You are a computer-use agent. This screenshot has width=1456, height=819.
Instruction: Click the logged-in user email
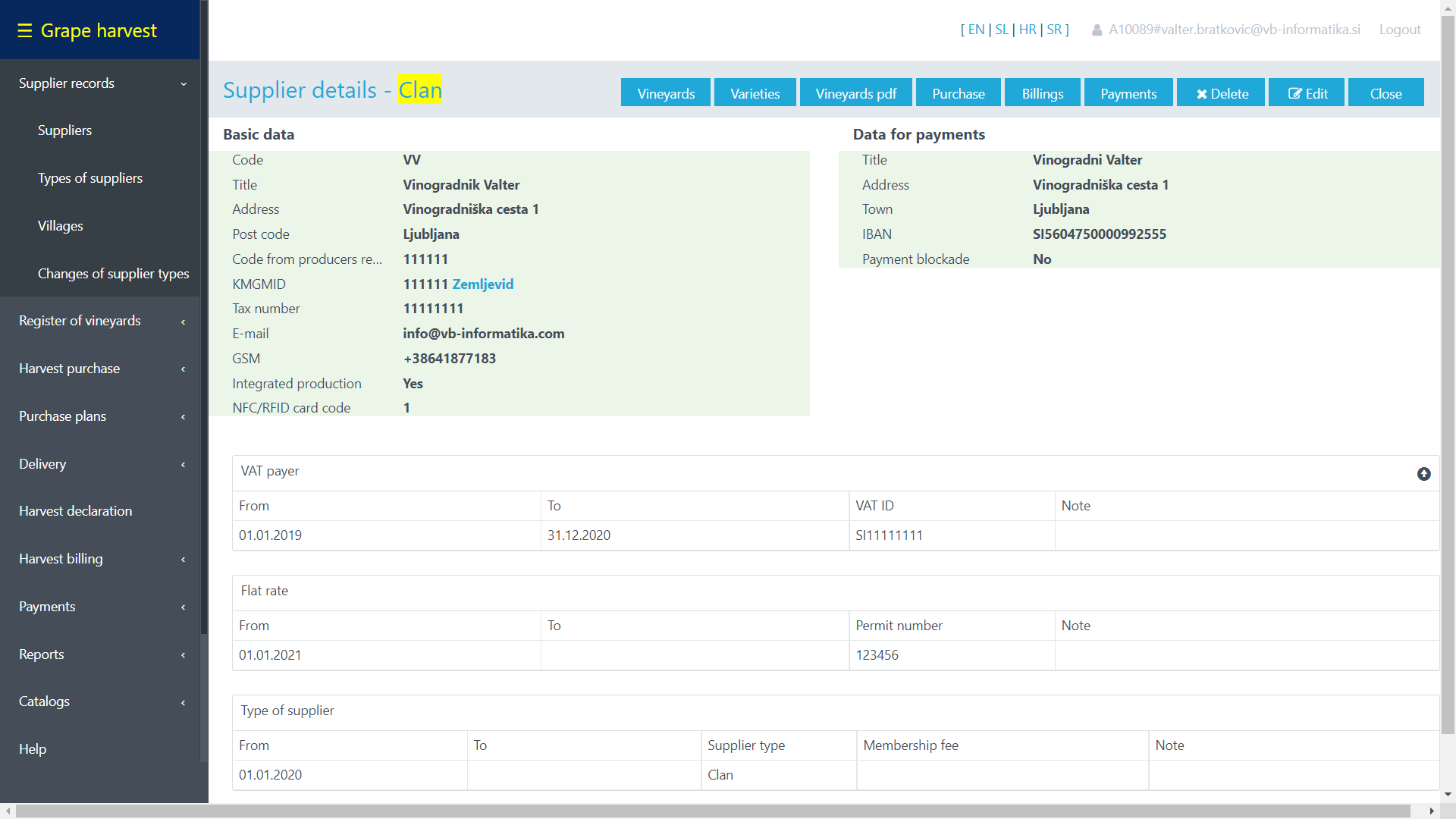coord(1234,30)
